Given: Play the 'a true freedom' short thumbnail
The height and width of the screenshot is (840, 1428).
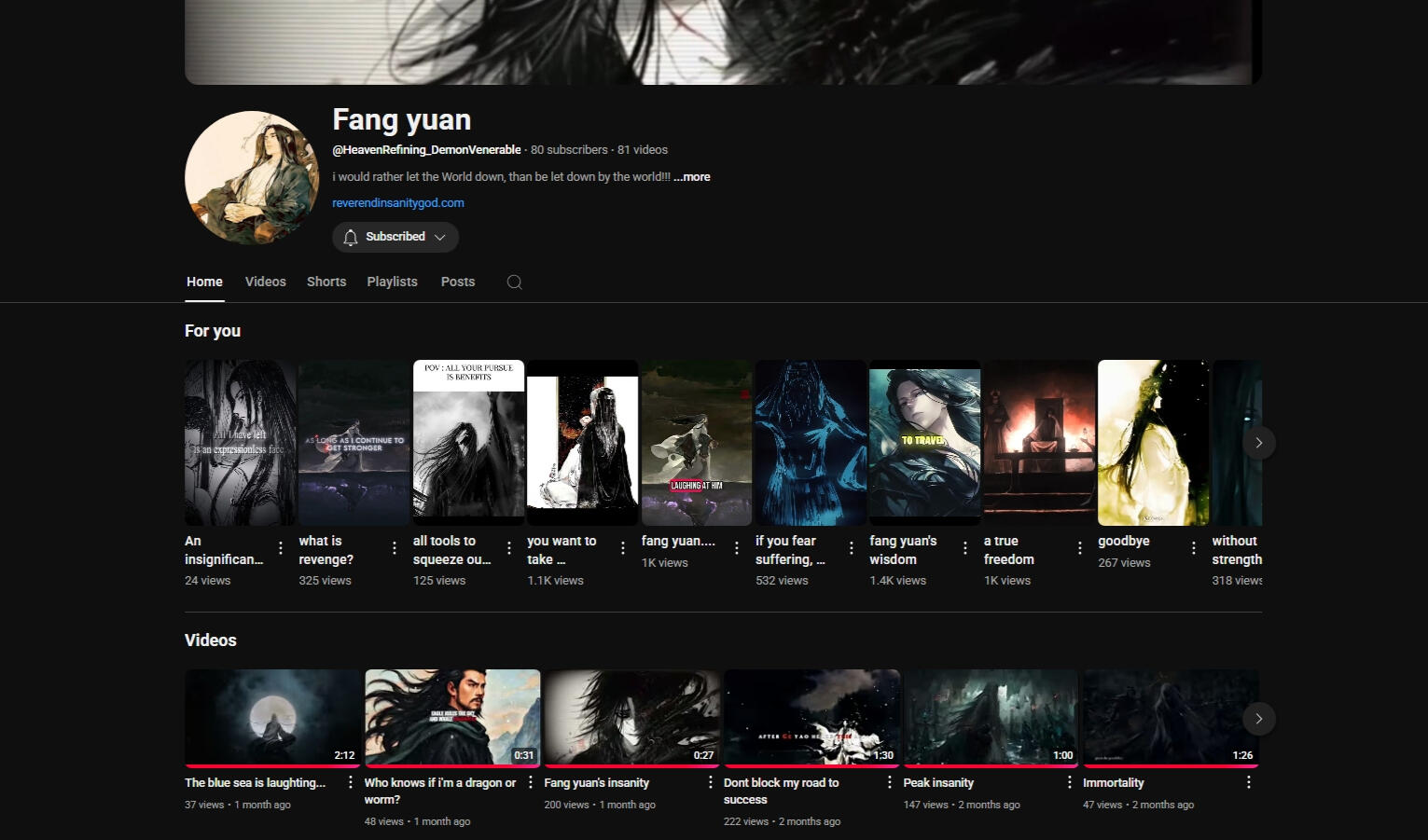Looking at the screenshot, I should coord(1039,443).
